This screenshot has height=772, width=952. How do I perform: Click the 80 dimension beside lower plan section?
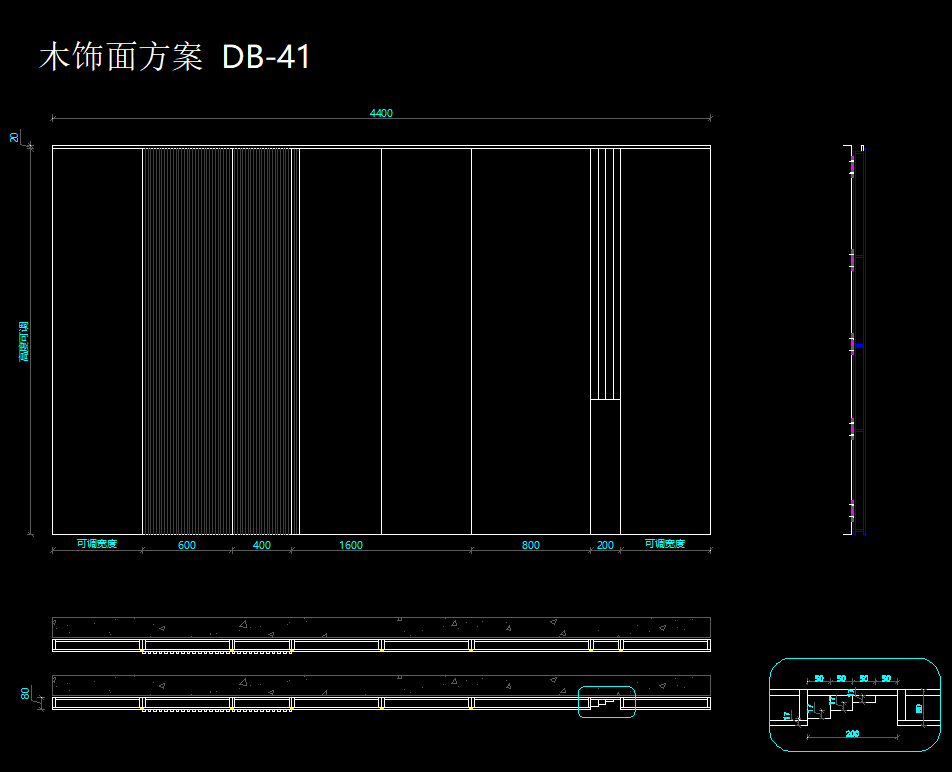(x=25, y=692)
